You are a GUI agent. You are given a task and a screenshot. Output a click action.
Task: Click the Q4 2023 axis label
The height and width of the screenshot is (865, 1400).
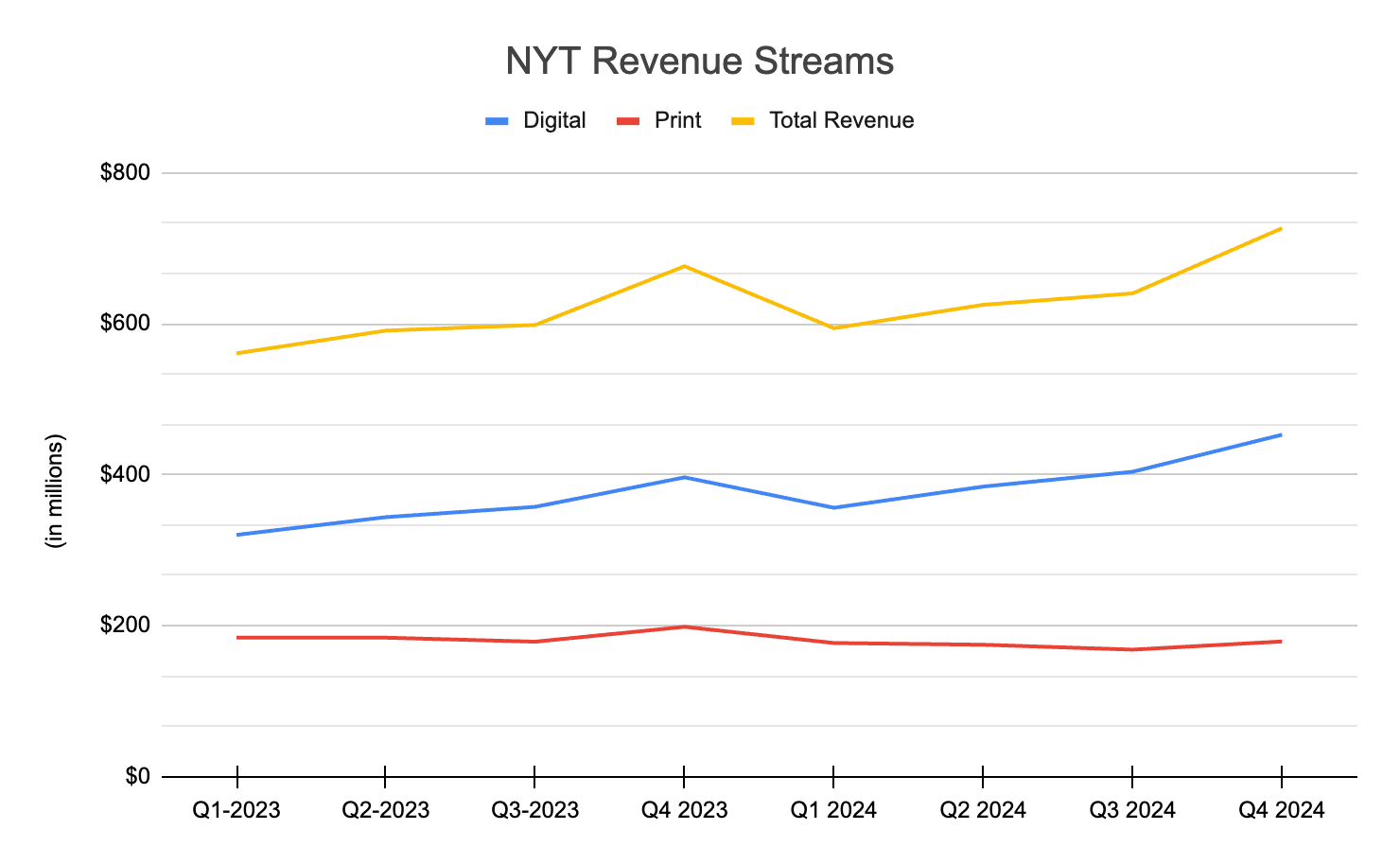pos(685,810)
